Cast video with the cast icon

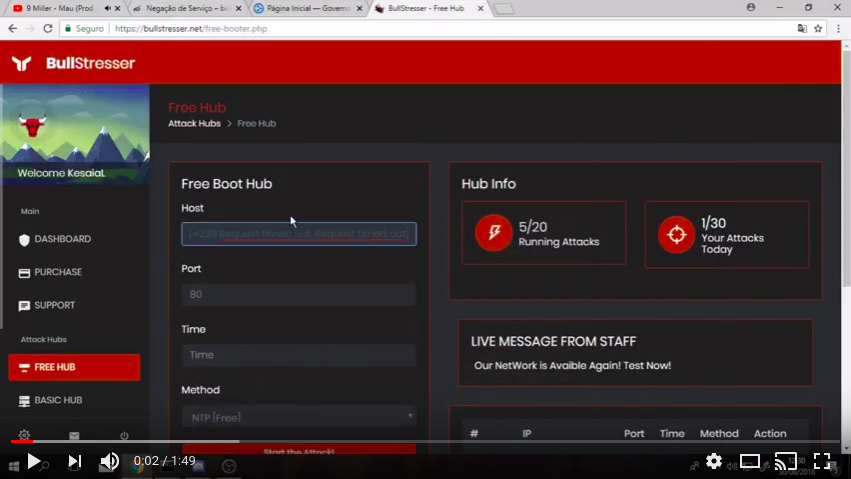[785, 462]
